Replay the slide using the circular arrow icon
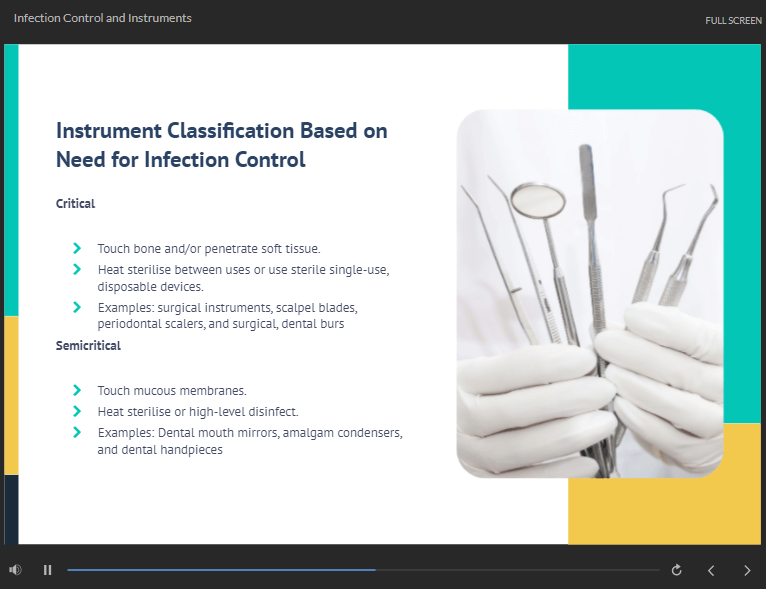Image resolution: width=766 pixels, height=589 pixels. 677,570
